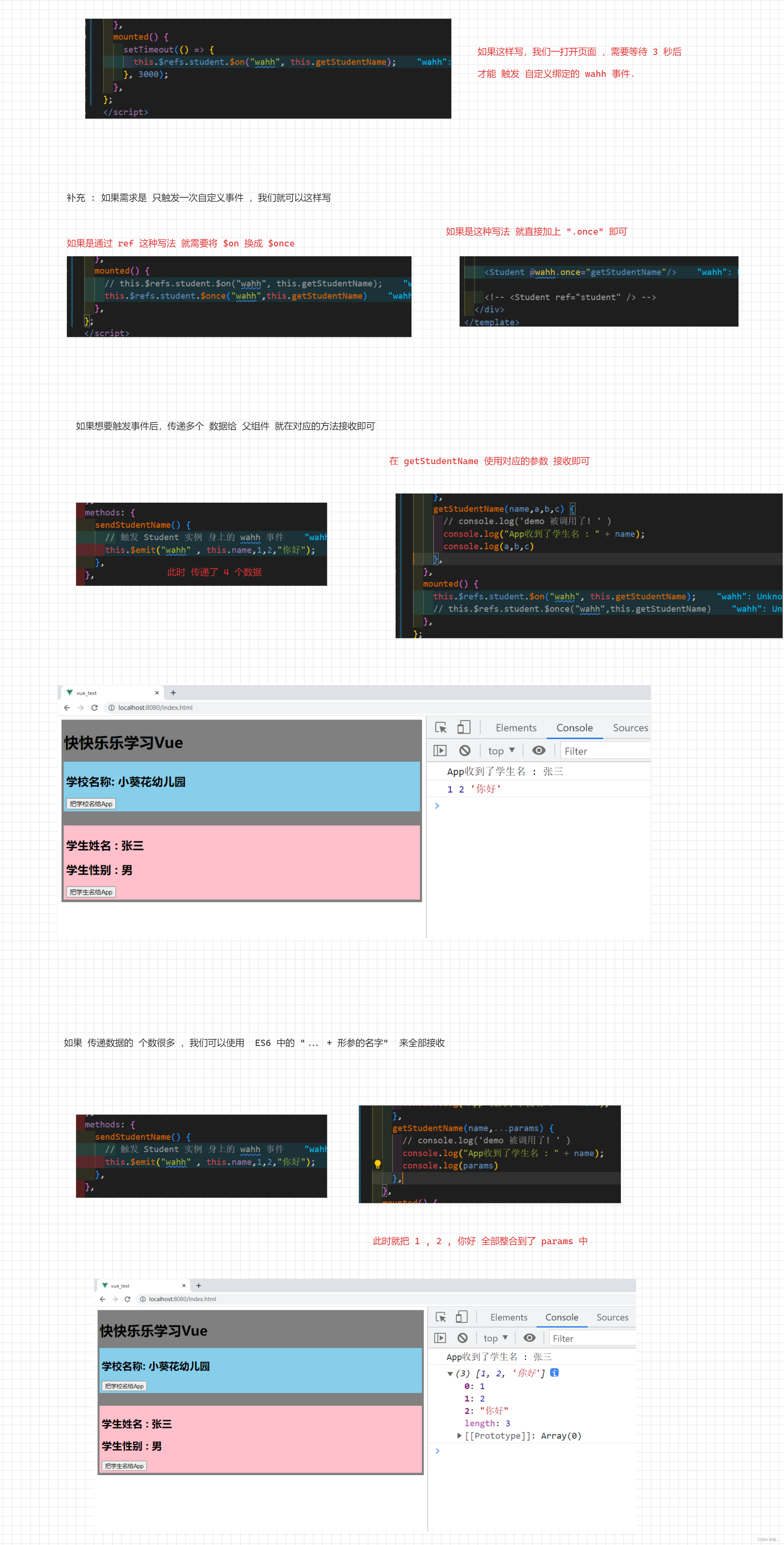Toggle device toolbar icon in second browser DevTools
The width and height of the screenshot is (784, 1545).
tap(461, 1317)
